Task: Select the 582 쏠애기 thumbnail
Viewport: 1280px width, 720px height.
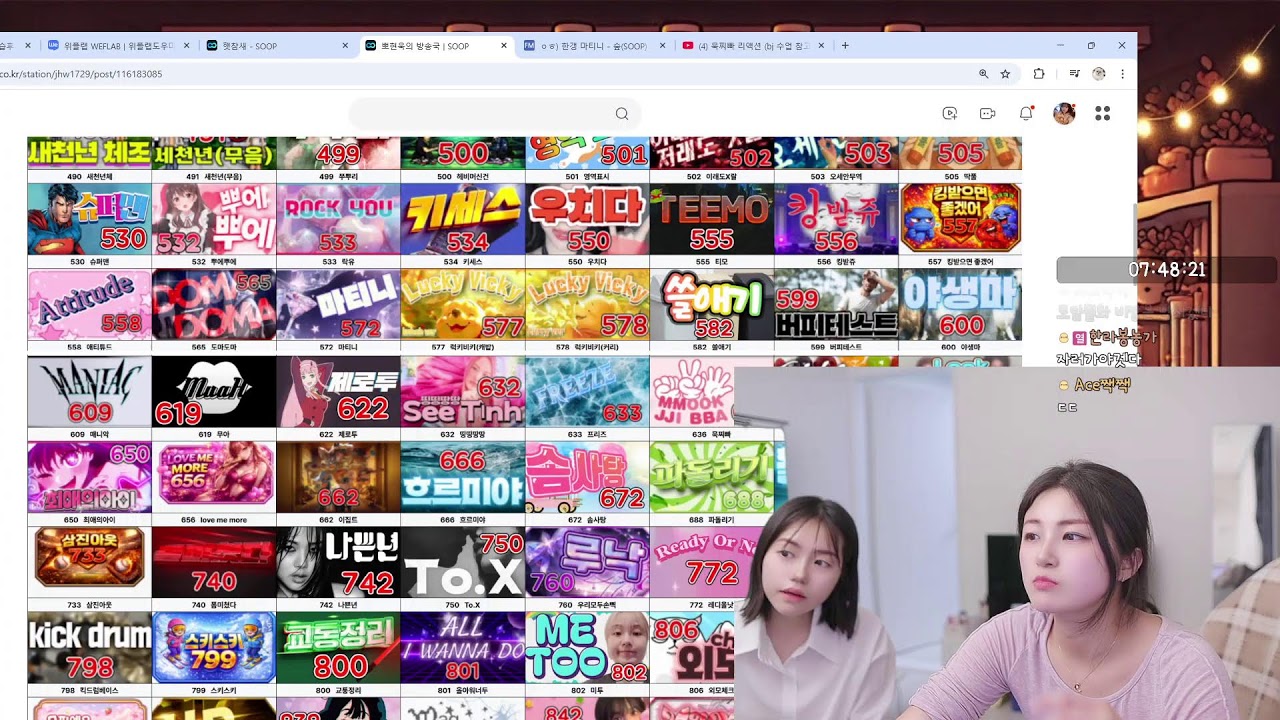Action: click(x=711, y=304)
